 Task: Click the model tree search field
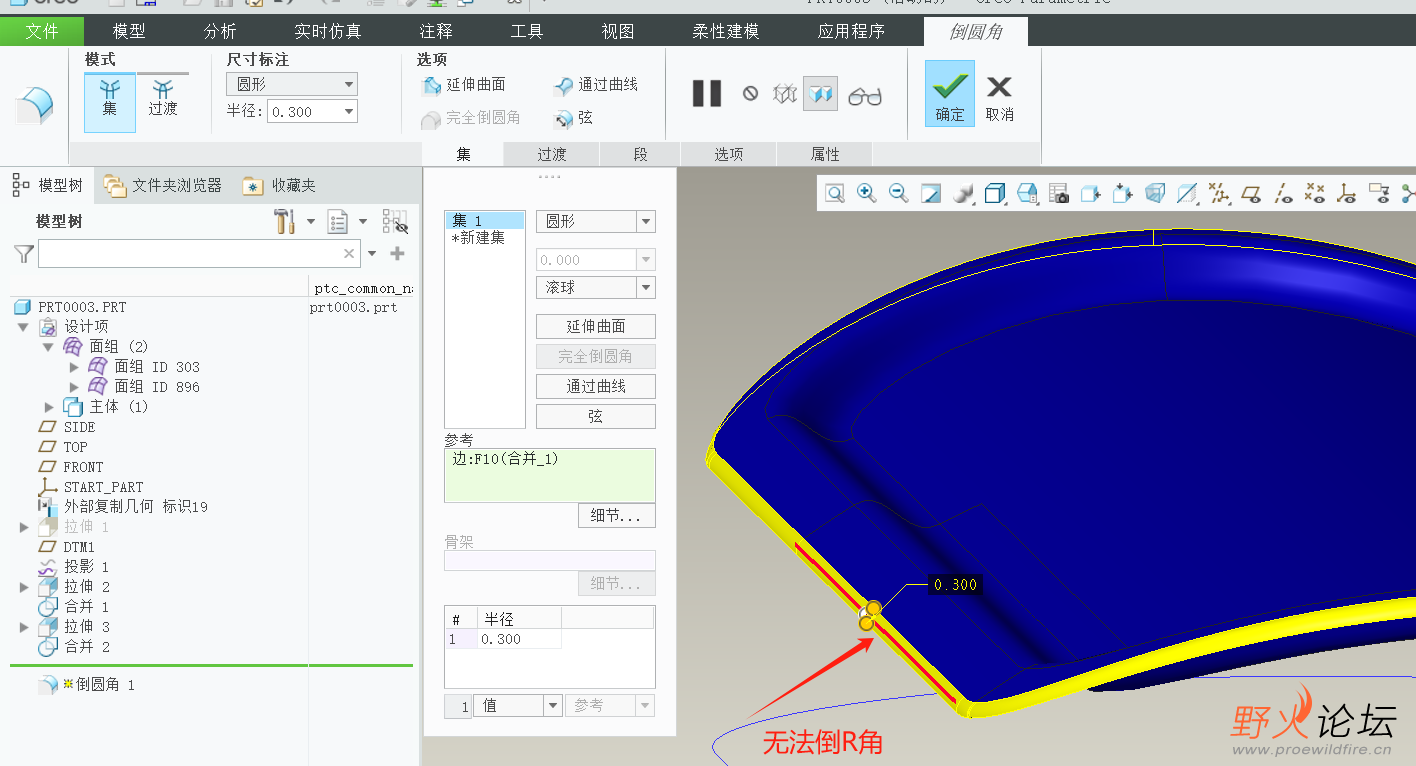(199, 253)
